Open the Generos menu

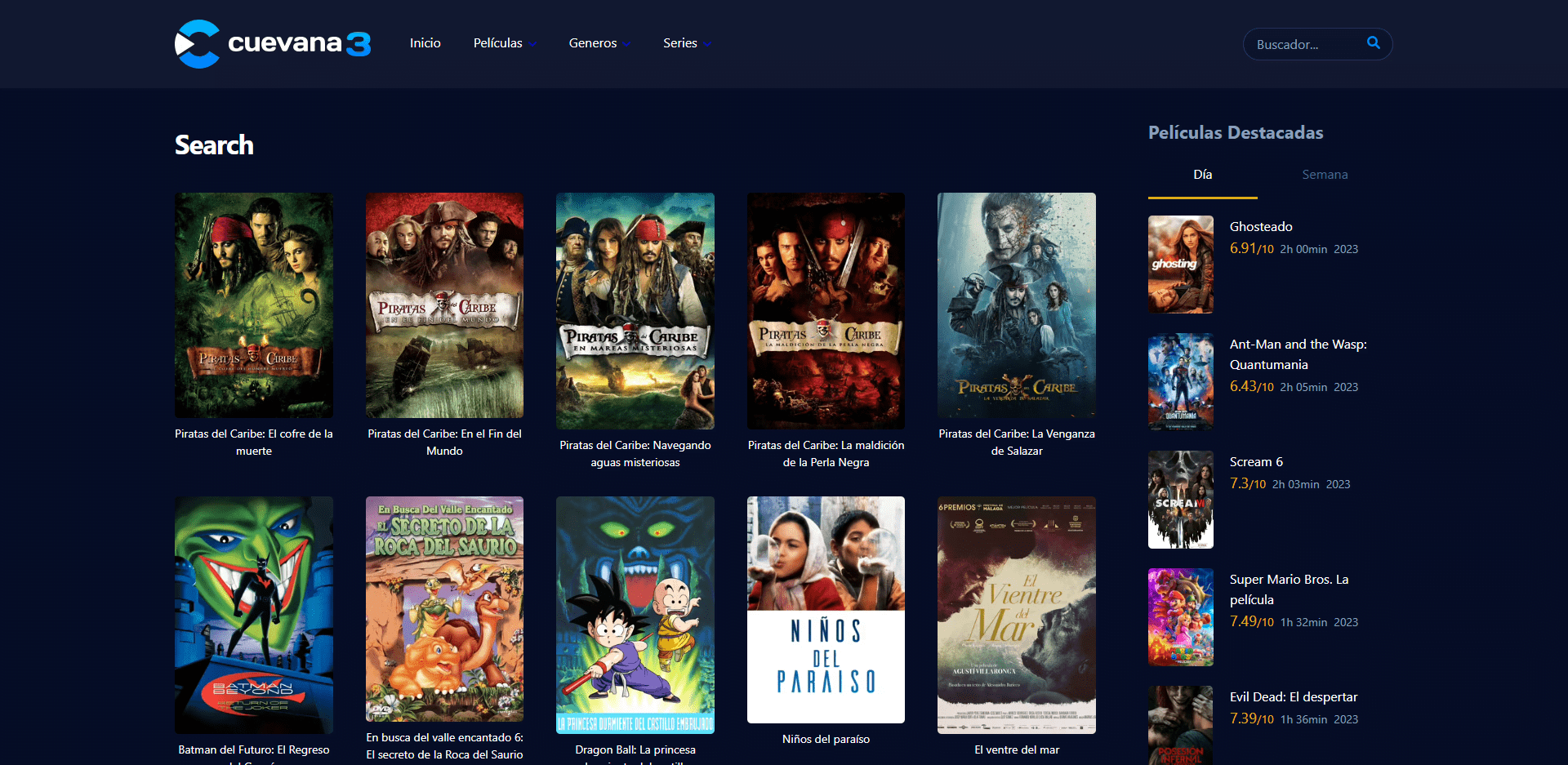593,43
